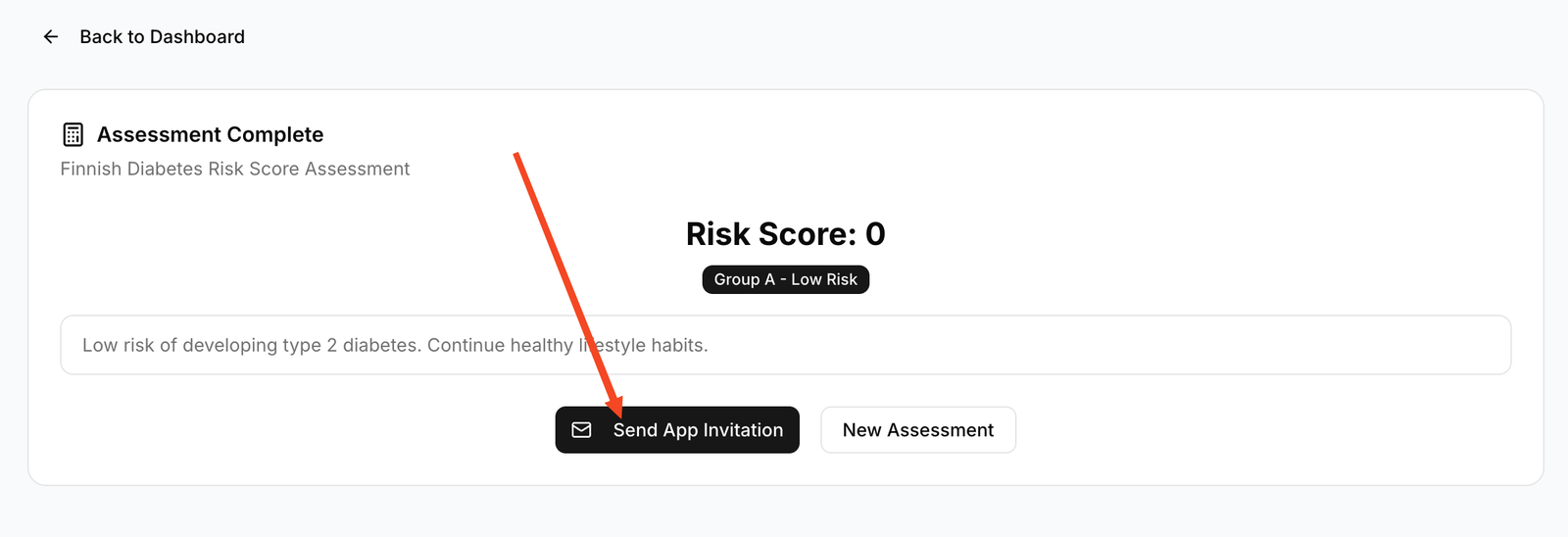Click the number 0 in the Risk Score
This screenshot has height=537, width=1568.
[875, 234]
